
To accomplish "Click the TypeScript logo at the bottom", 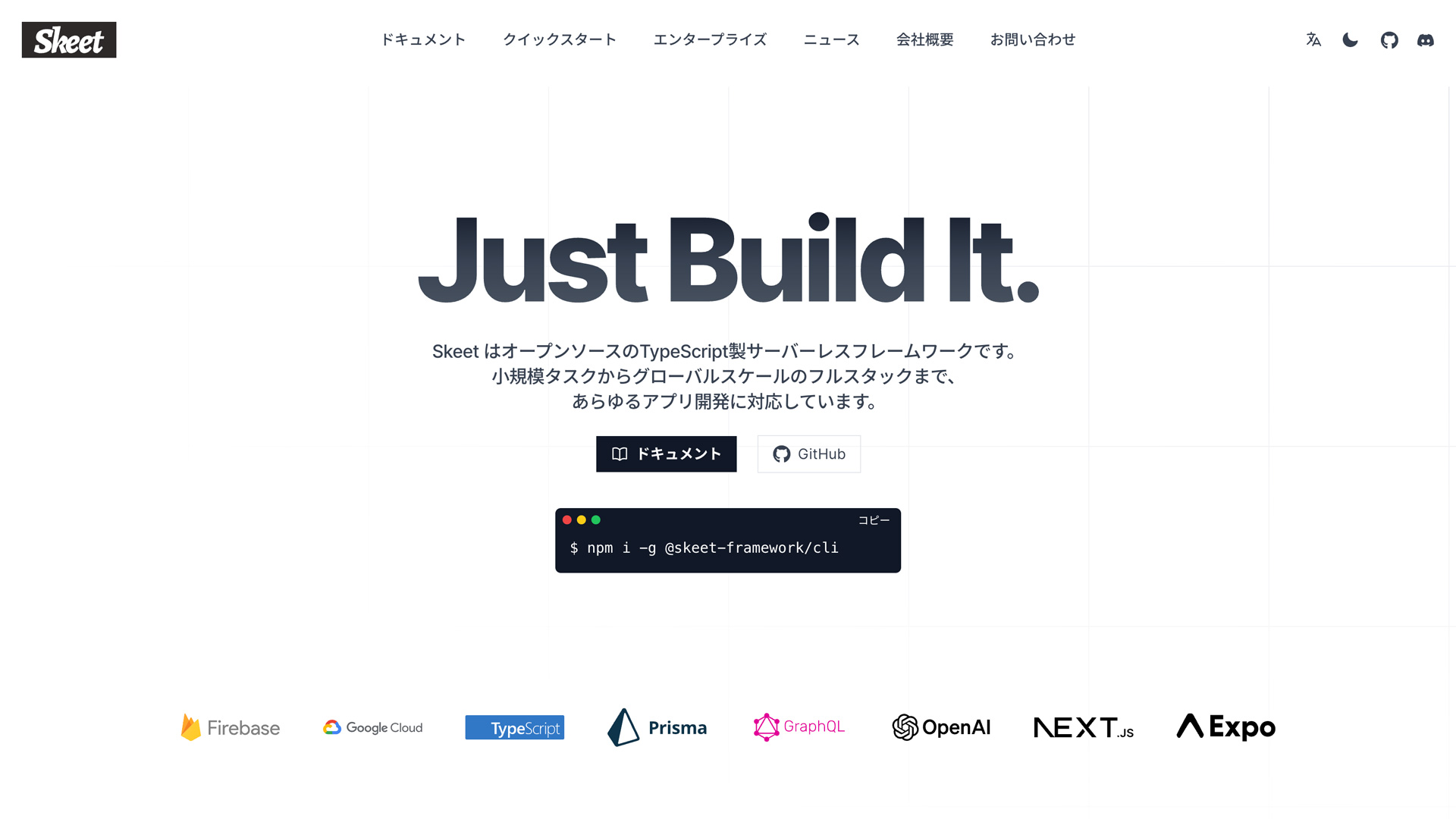I will click(515, 727).
